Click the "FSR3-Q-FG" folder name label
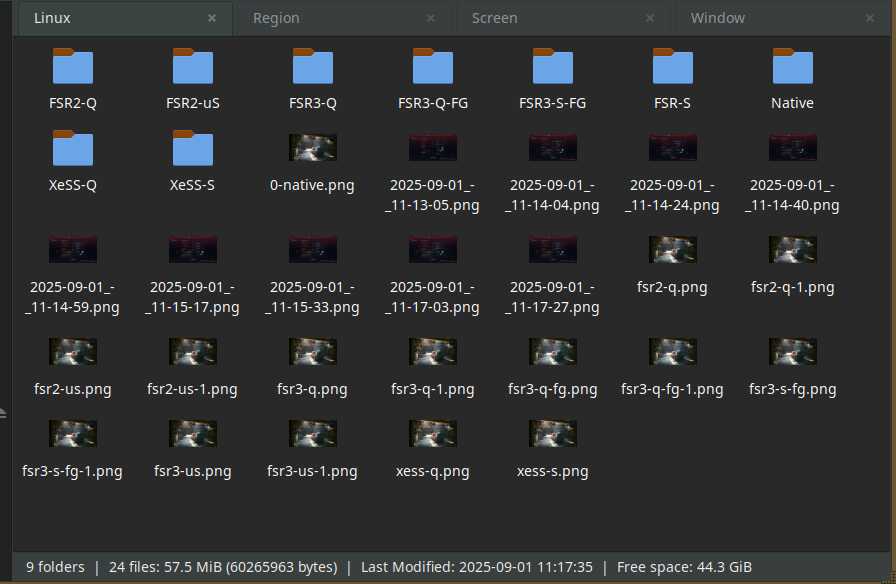The image size is (896, 584). coord(433,103)
